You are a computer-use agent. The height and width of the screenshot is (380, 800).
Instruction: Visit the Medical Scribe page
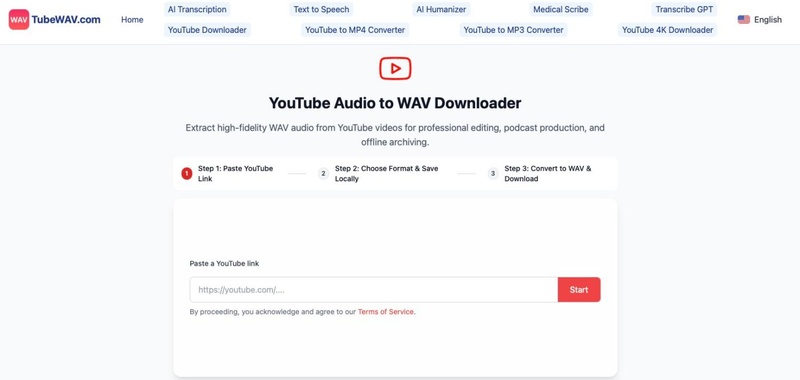point(561,9)
